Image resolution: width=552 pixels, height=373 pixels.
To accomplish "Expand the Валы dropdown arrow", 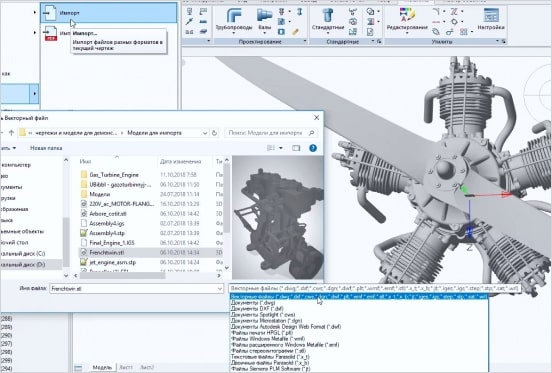I will click(x=264, y=33).
